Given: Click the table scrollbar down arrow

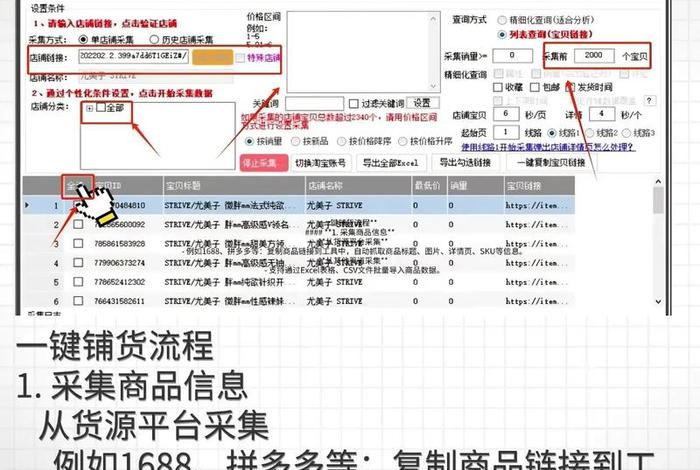Looking at the screenshot, I should 658,302.
